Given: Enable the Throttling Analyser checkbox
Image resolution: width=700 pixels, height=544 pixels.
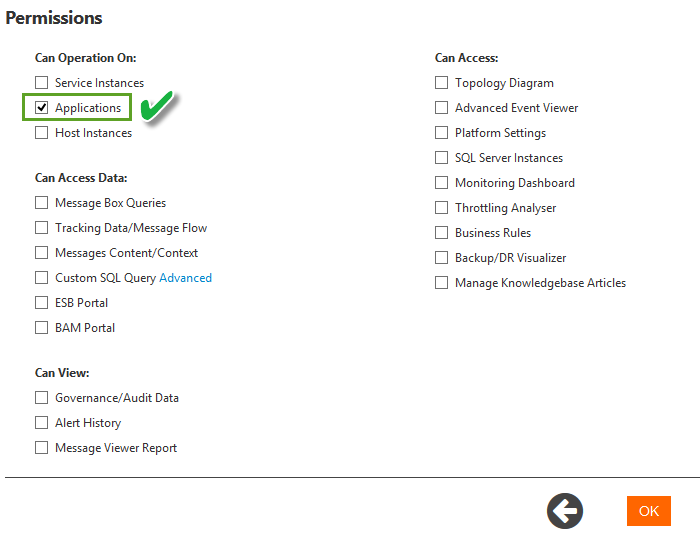Looking at the screenshot, I should pyautogui.click(x=442, y=208).
